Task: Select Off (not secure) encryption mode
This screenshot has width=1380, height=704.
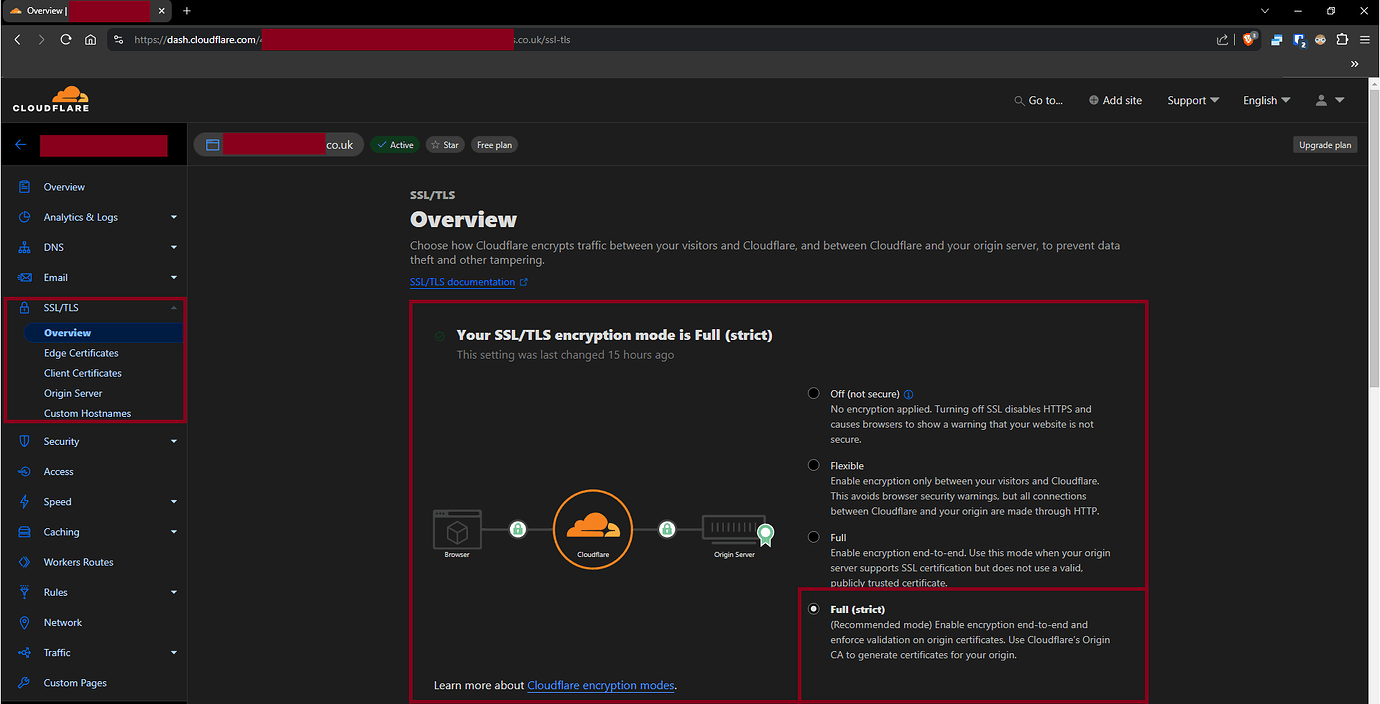Action: pyautogui.click(x=814, y=394)
